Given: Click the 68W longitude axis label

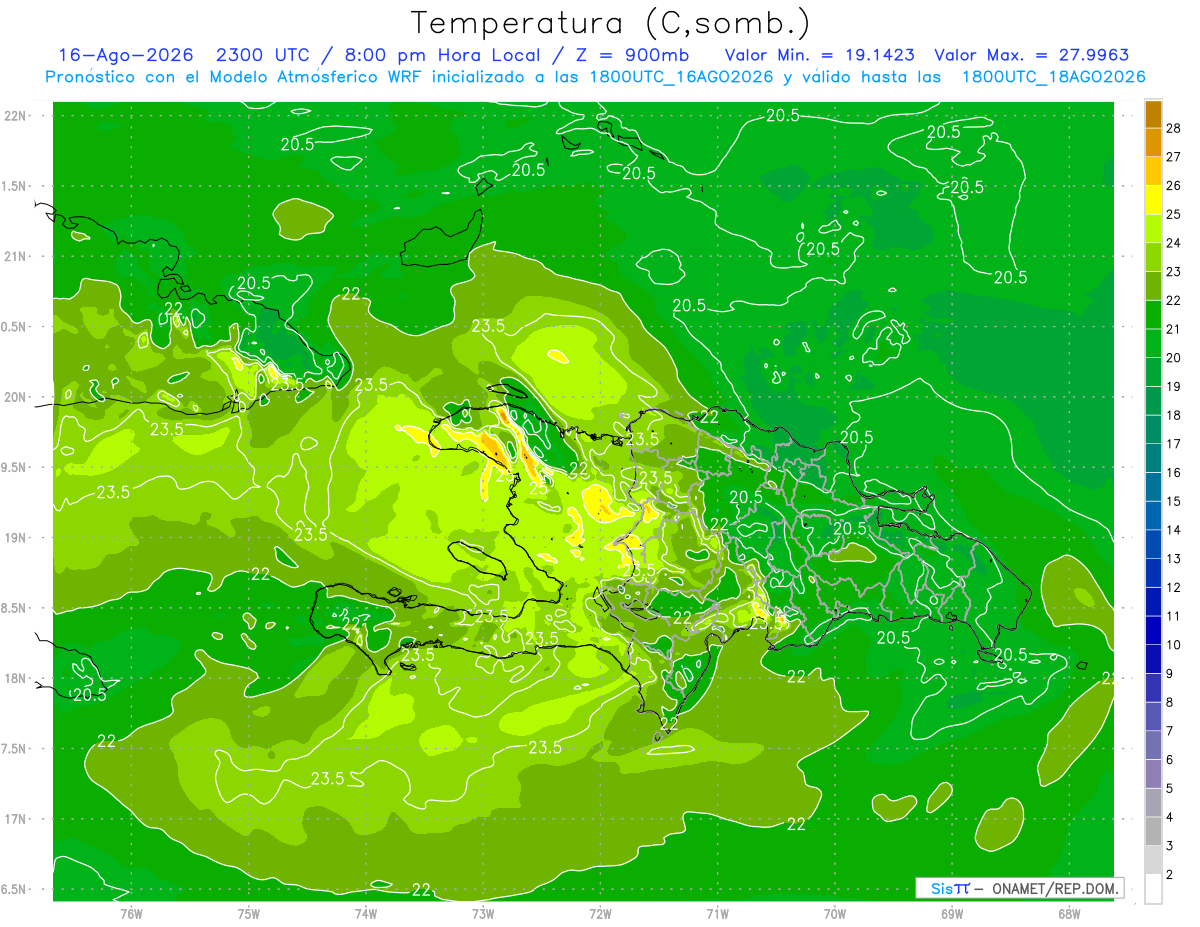Looking at the screenshot, I should coord(1068,913).
